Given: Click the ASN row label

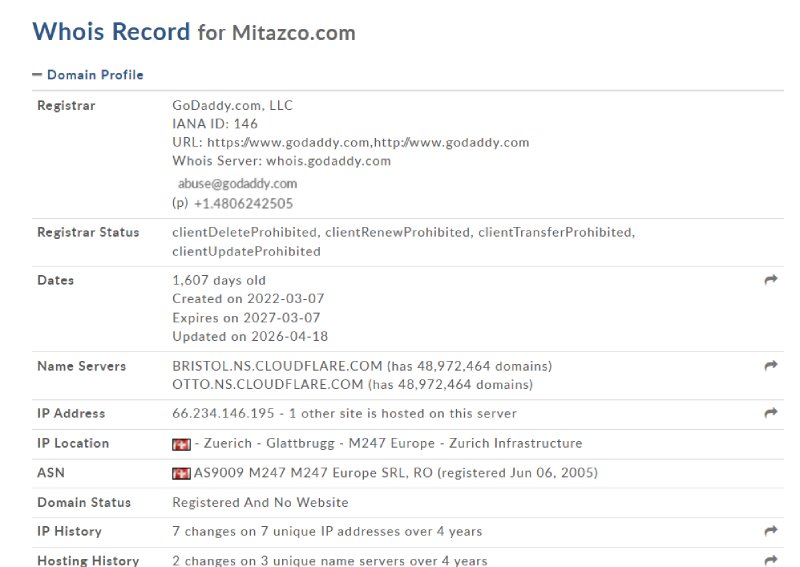Looking at the screenshot, I should 51,473.
